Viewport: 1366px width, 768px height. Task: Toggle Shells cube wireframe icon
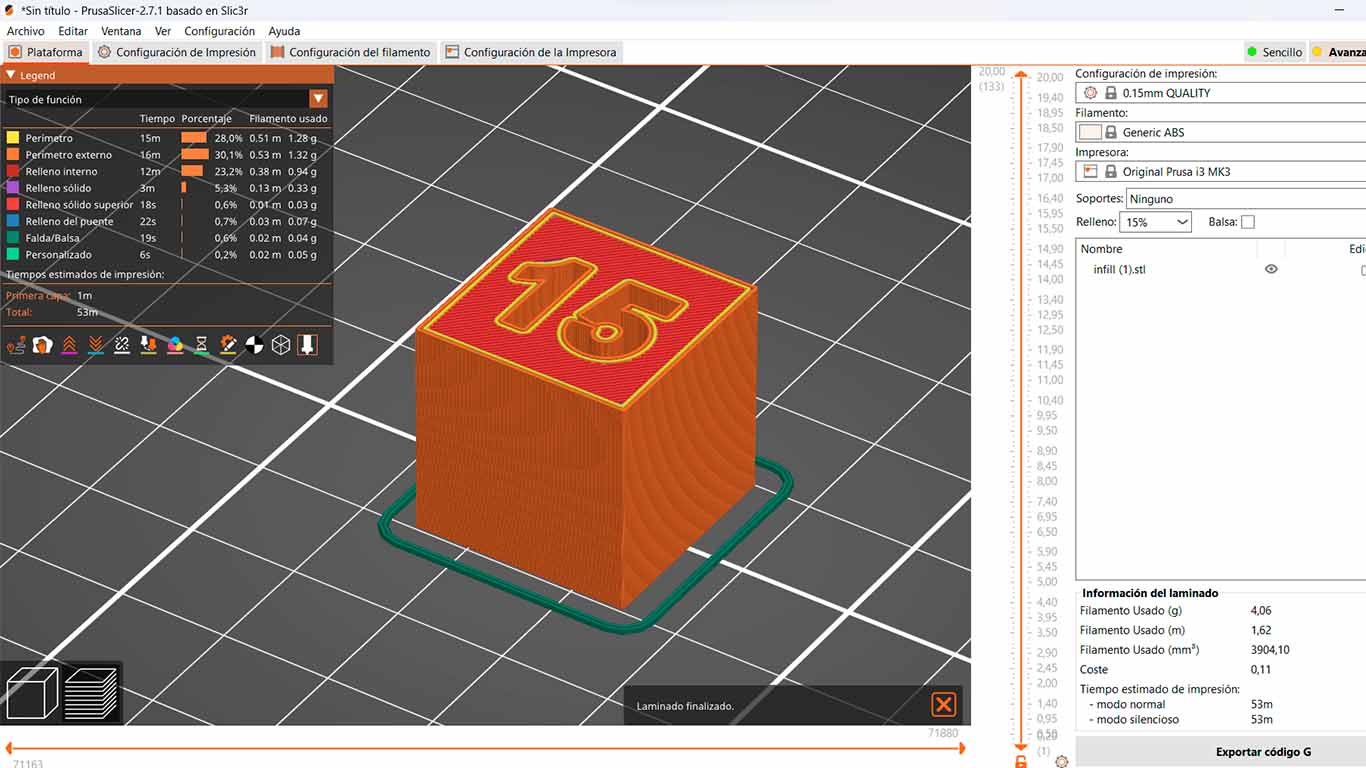point(281,345)
